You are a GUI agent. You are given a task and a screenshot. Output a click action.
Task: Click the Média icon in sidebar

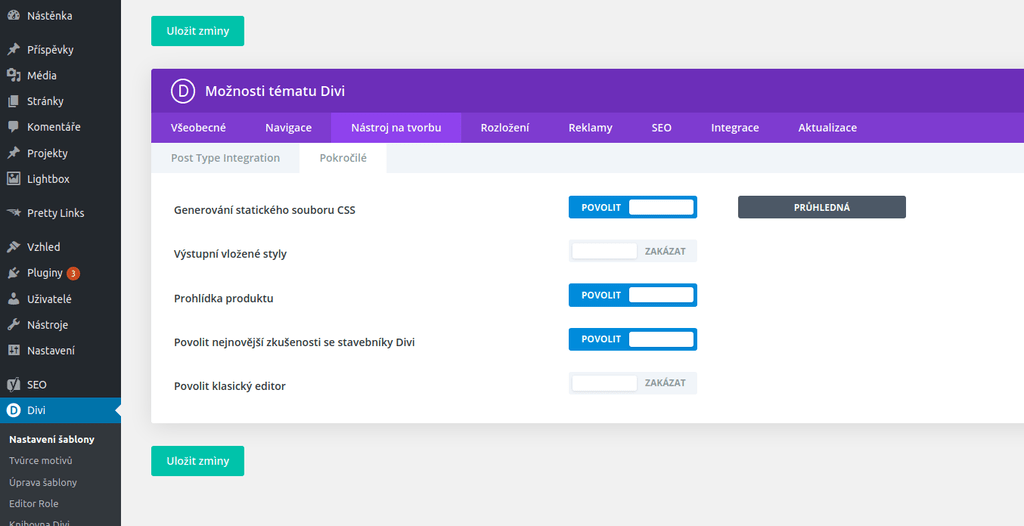[x=13, y=75]
